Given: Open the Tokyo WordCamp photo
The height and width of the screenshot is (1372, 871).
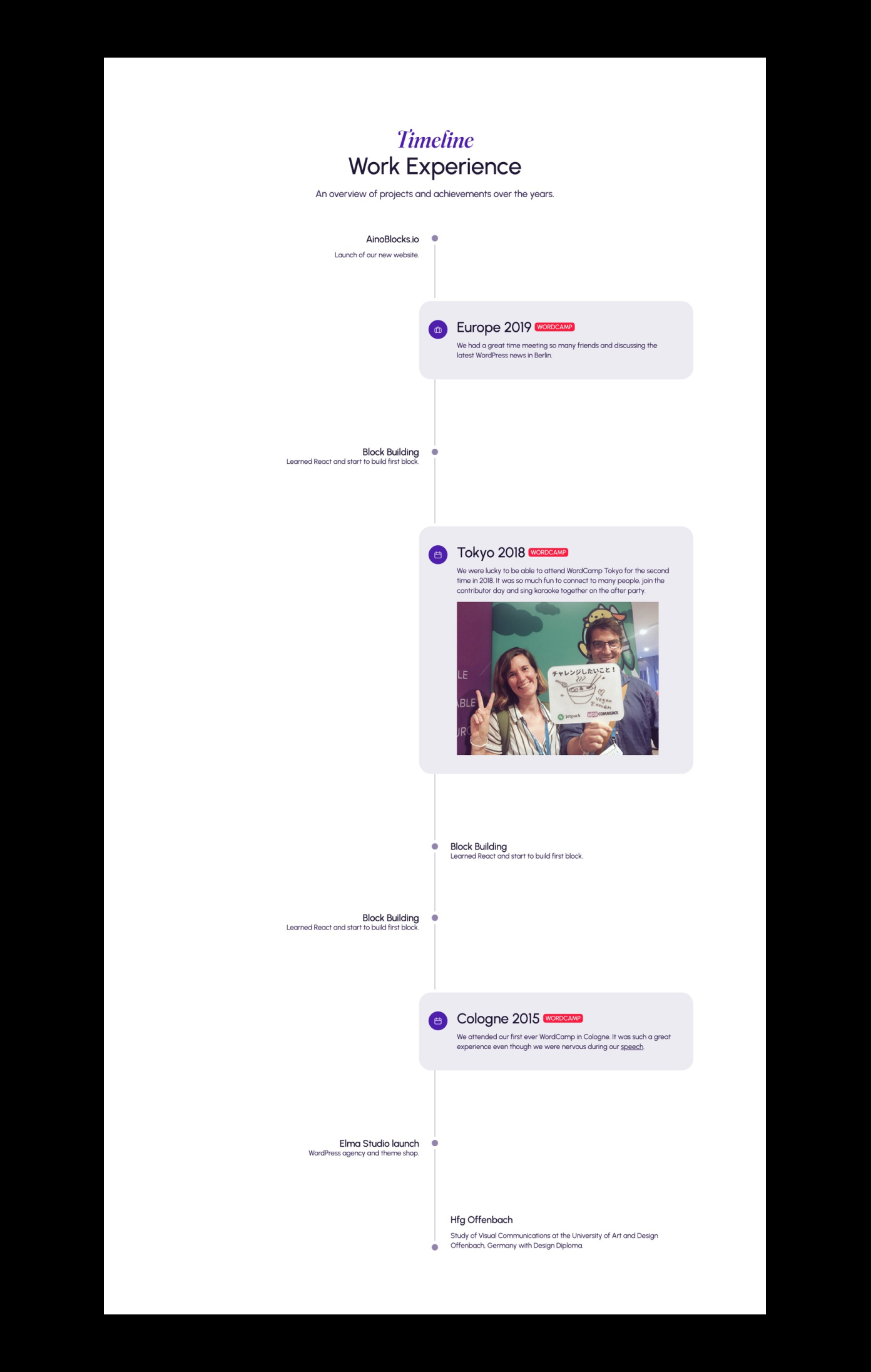Looking at the screenshot, I should coord(558,678).
